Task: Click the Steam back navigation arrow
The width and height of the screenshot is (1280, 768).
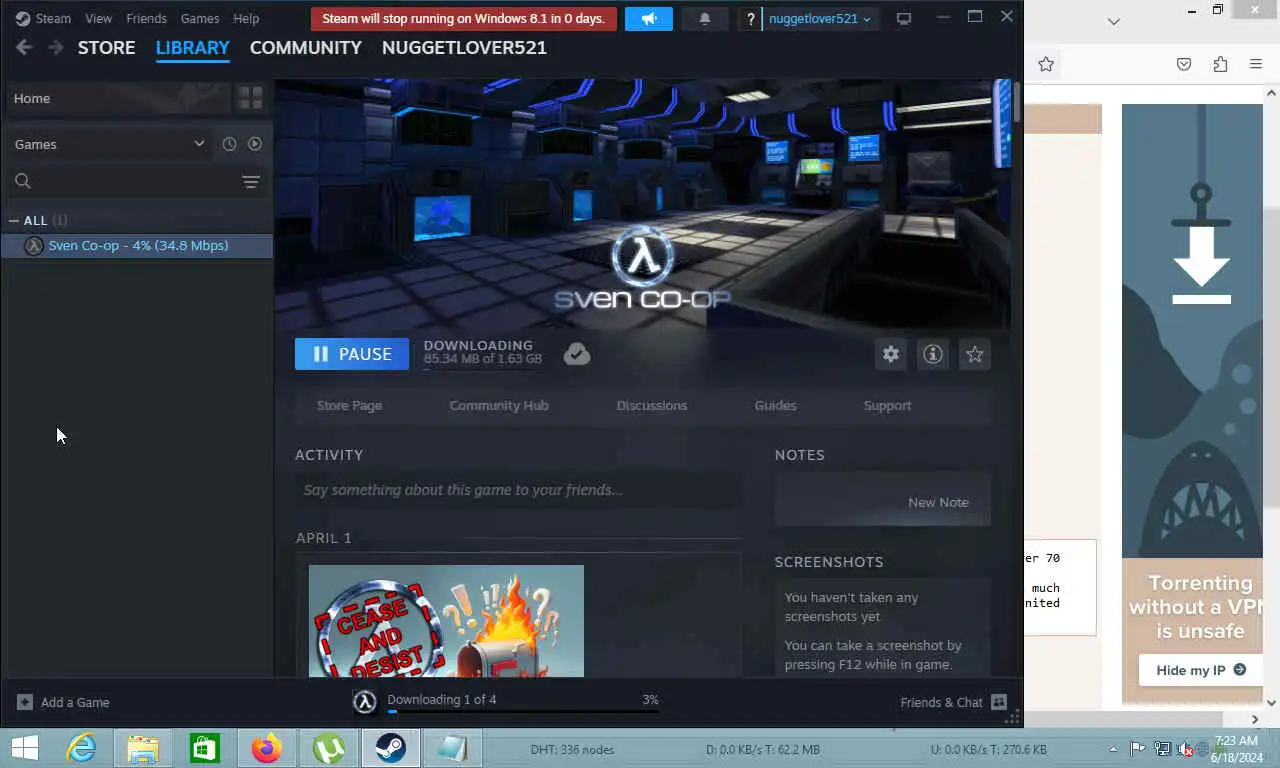Action: click(24, 47)
